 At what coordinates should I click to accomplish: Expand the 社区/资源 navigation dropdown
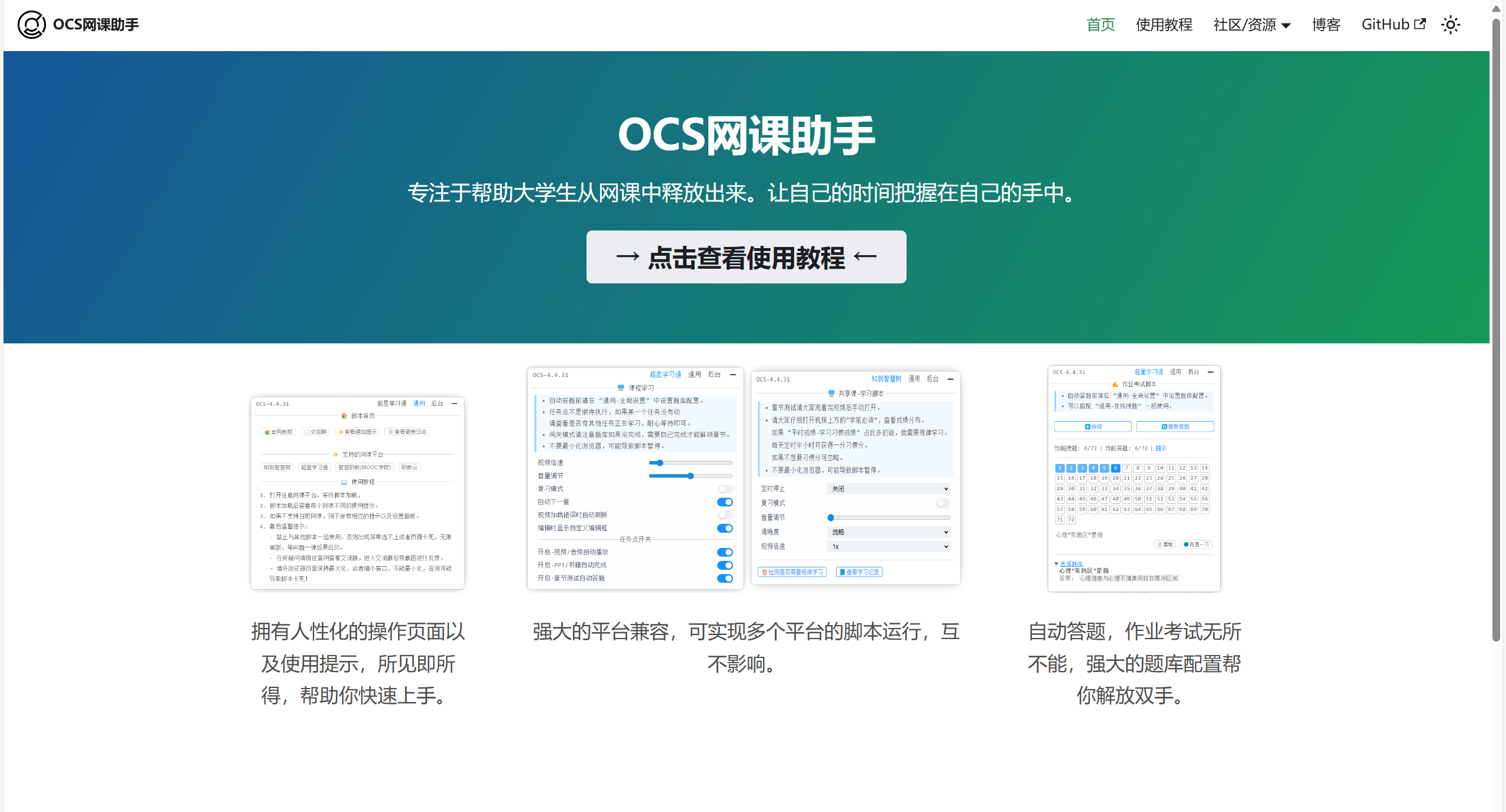[1252, 25]
